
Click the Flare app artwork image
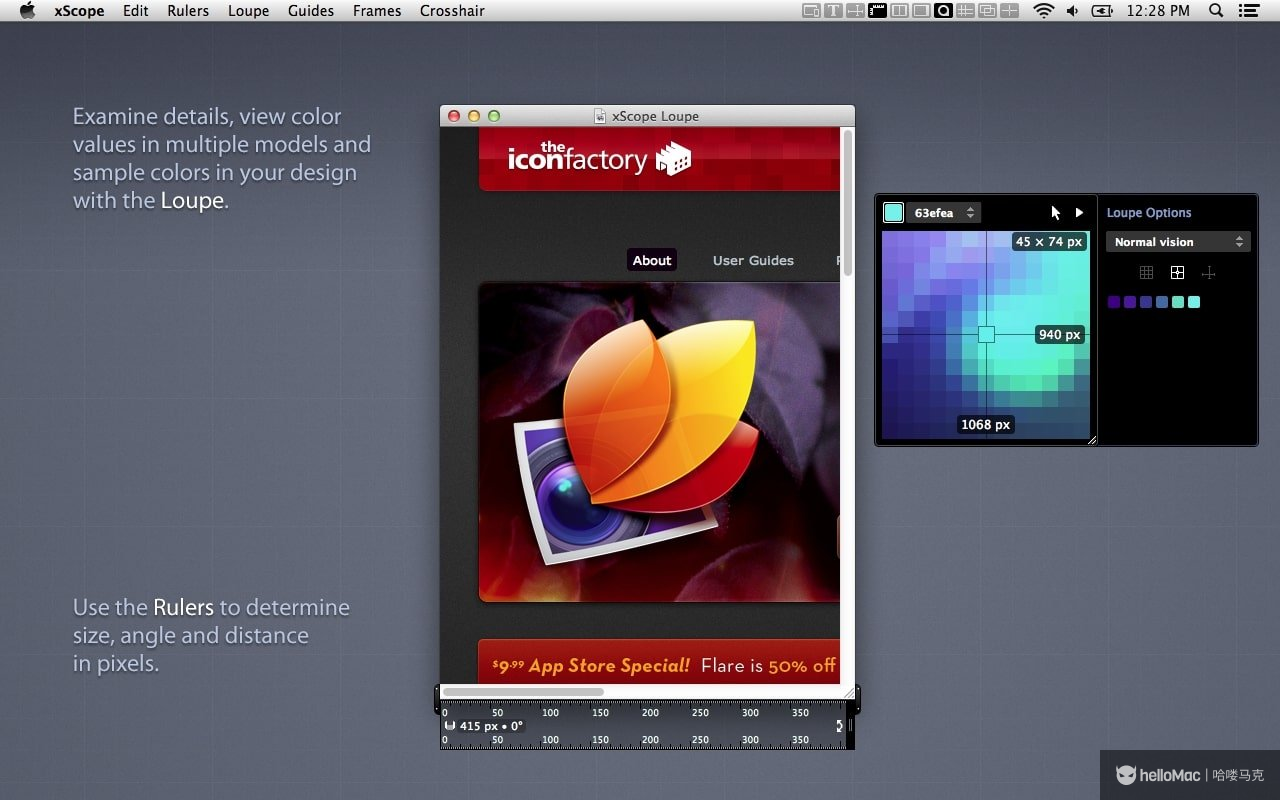(x=659, y=442)
